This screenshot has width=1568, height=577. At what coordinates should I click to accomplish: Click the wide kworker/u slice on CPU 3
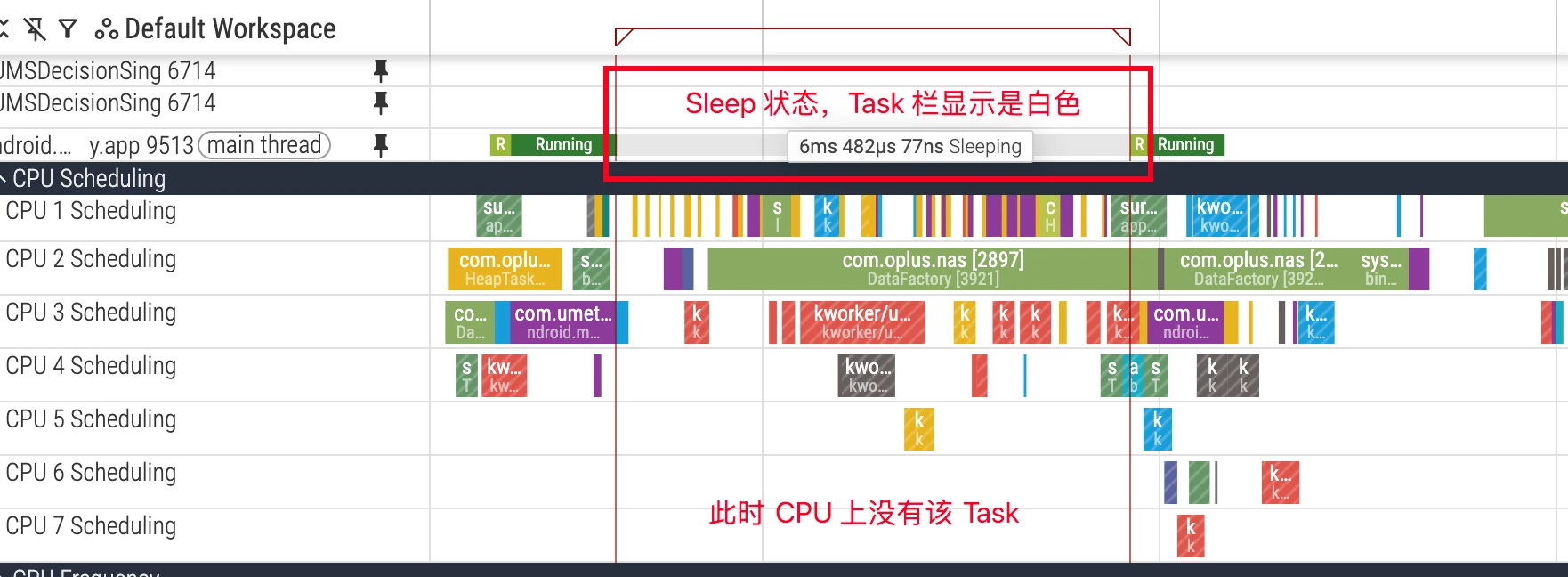coord(861,322)
